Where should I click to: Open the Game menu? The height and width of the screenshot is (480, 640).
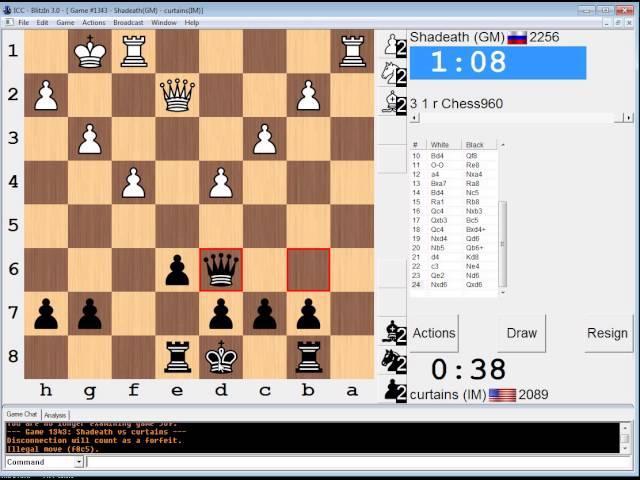[x=65, y=22]
